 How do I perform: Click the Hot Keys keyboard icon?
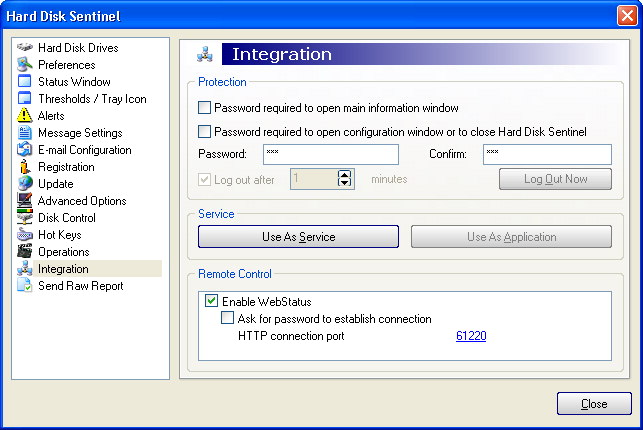[x=25, y=234]
